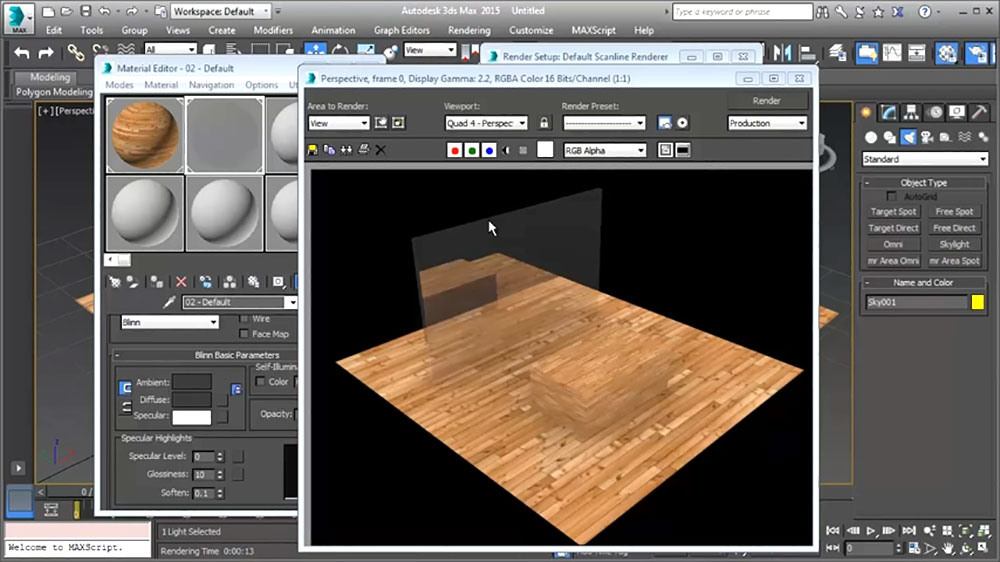Open Rendering menu
The width and height of the screenshot is (1000, 562).
[469, 30]
